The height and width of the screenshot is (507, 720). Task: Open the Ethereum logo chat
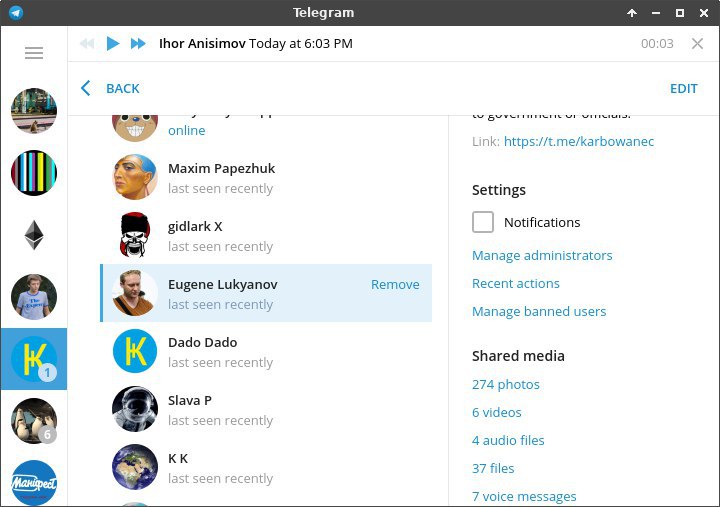pos(34,235)
